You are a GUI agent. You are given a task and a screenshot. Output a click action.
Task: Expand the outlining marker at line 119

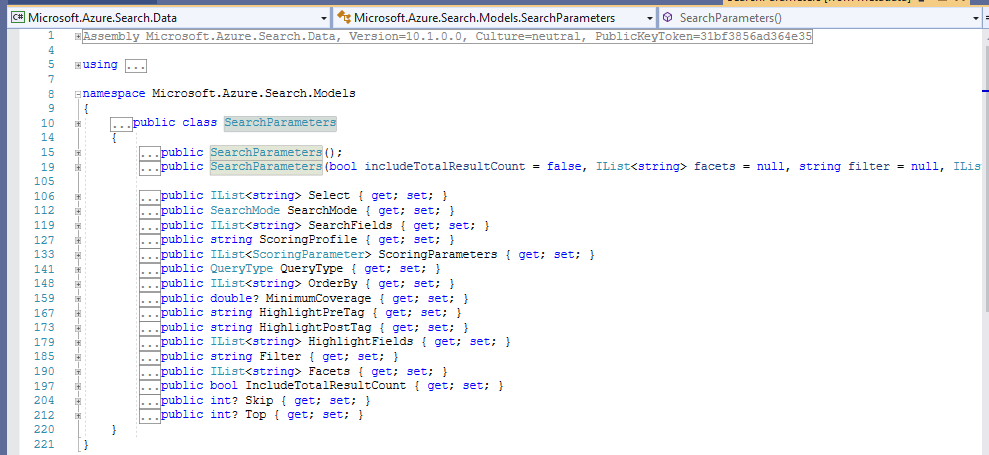click(78, 225)
